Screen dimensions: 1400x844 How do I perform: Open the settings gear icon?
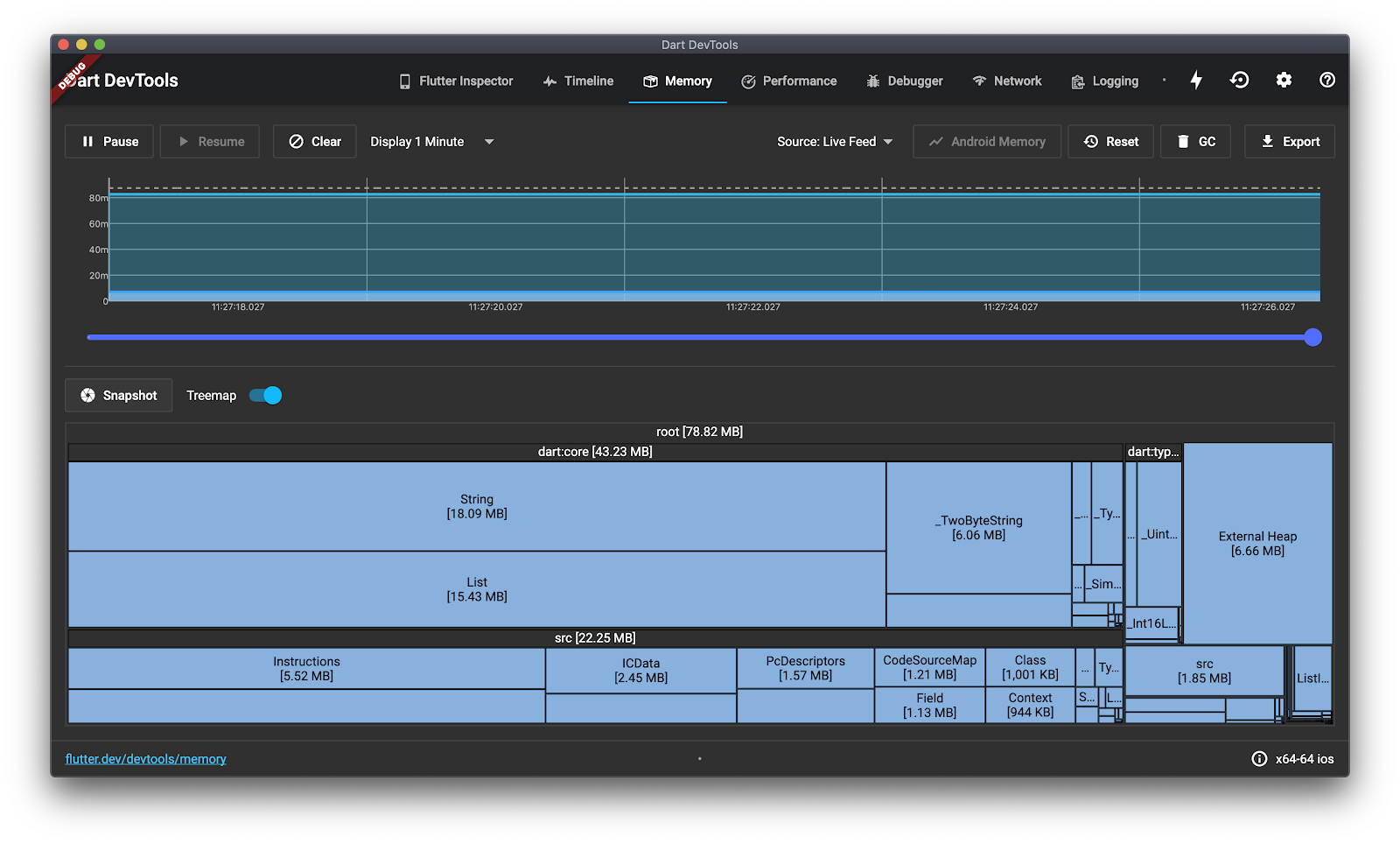(1284, 81)
